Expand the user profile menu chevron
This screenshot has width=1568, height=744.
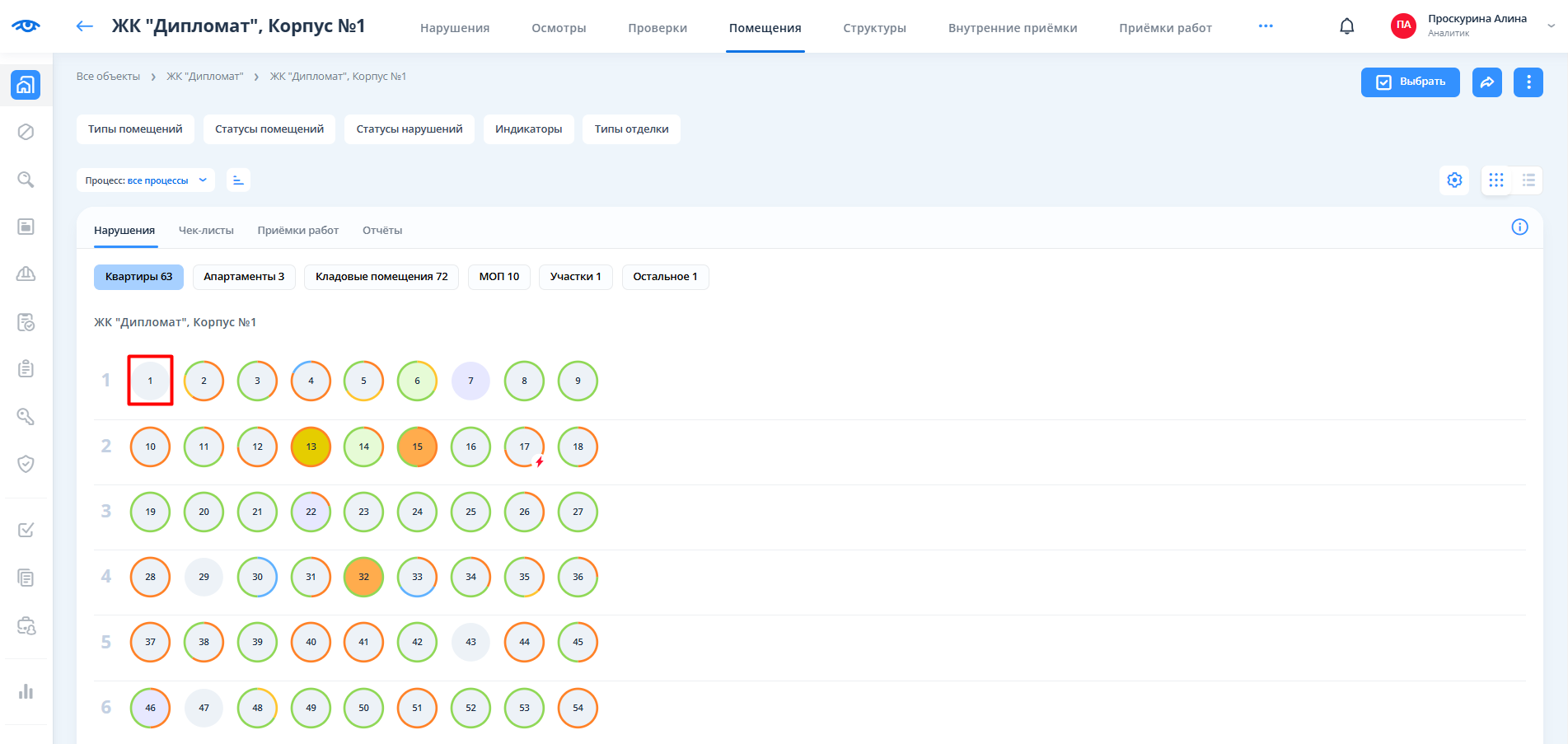(x=1551, y=26)
